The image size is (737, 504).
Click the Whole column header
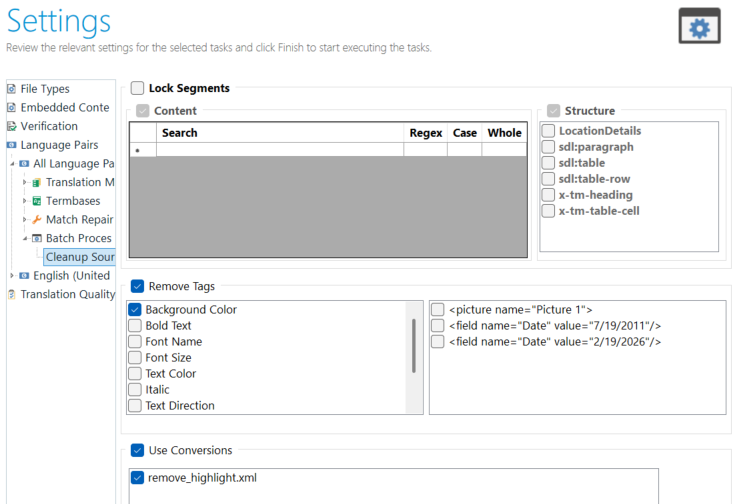pyautogui.click(x=504, y=133)
